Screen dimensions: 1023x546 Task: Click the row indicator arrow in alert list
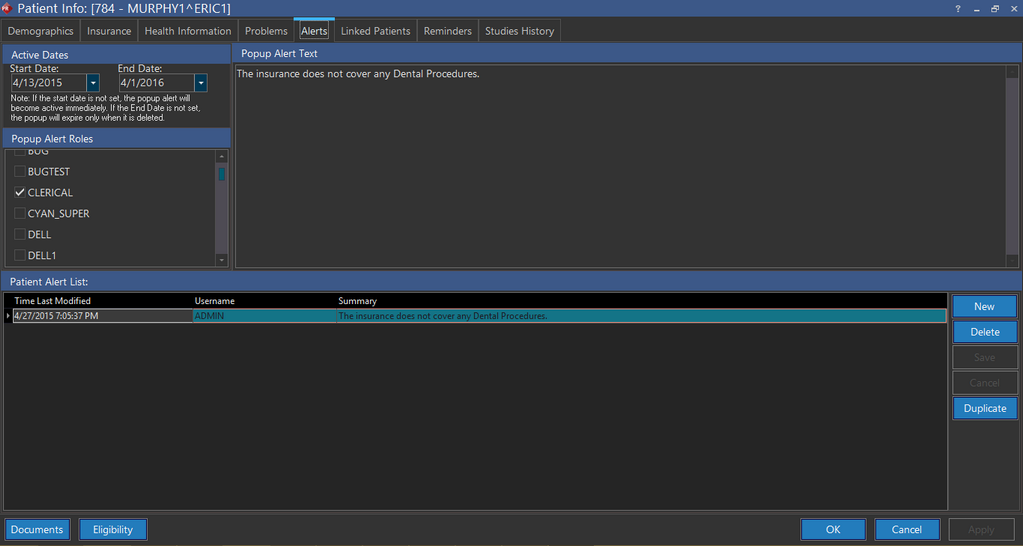coord(8,316)
